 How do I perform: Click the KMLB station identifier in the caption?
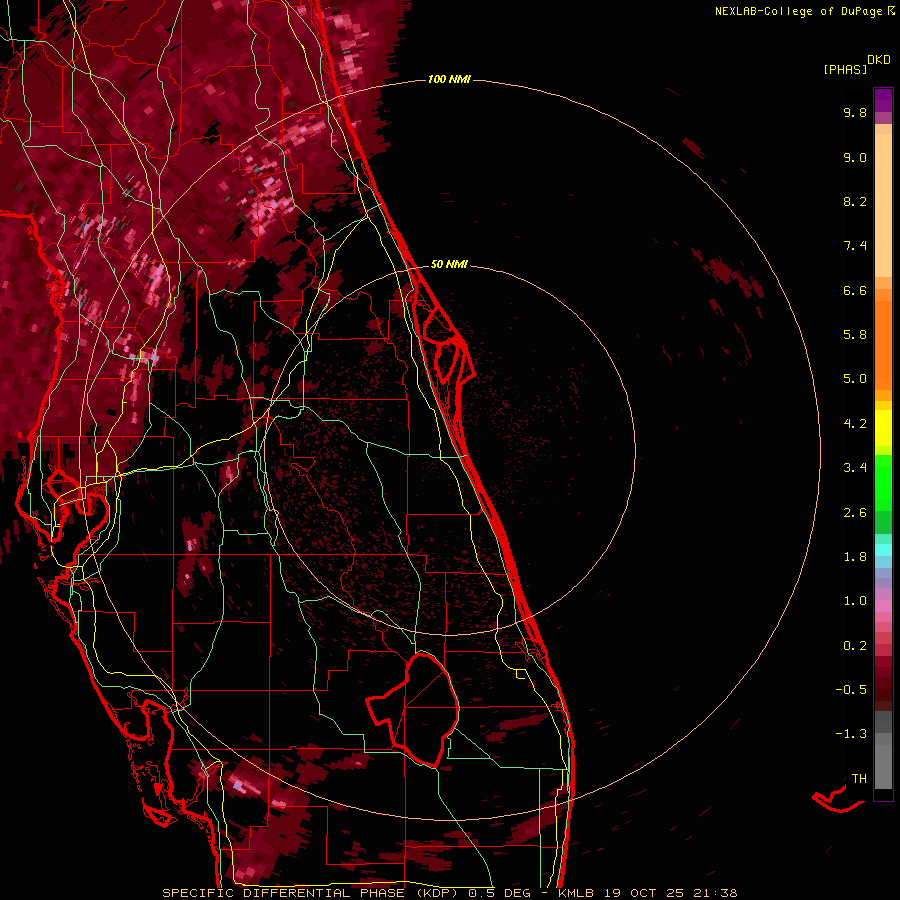point(576,893)
